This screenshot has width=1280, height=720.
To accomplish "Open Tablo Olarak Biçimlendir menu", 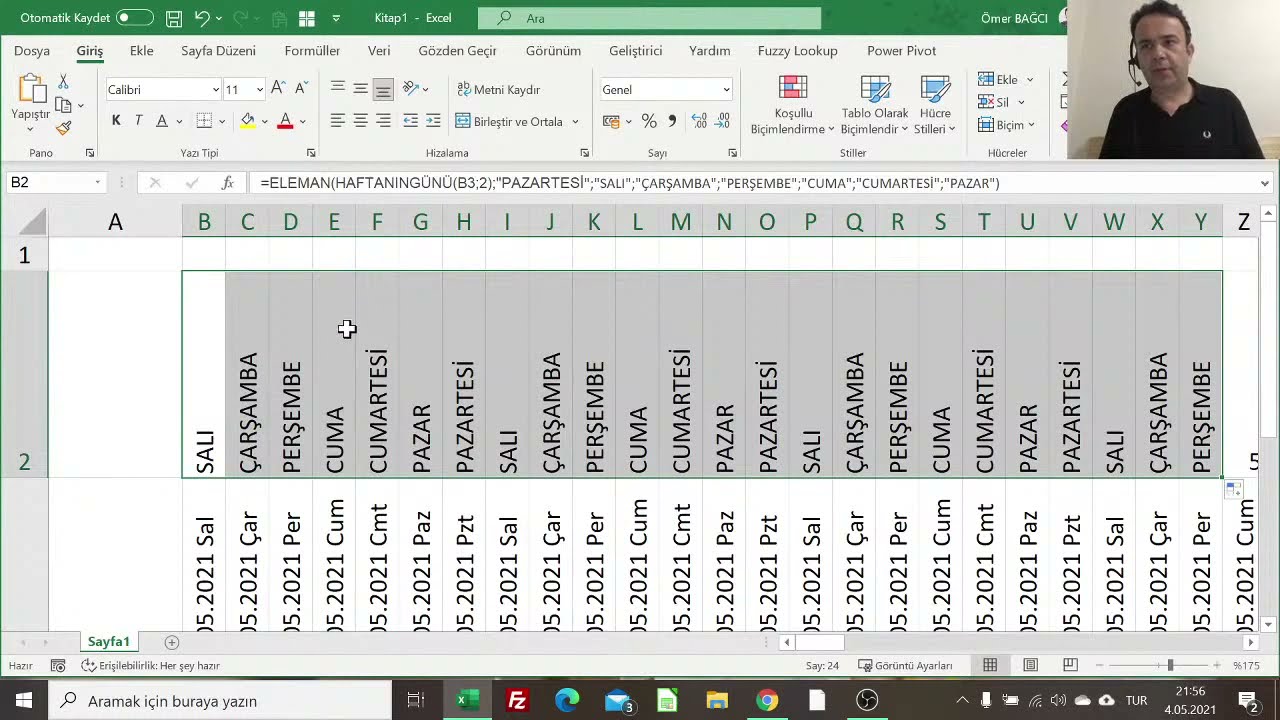I will tap(874, 105).
